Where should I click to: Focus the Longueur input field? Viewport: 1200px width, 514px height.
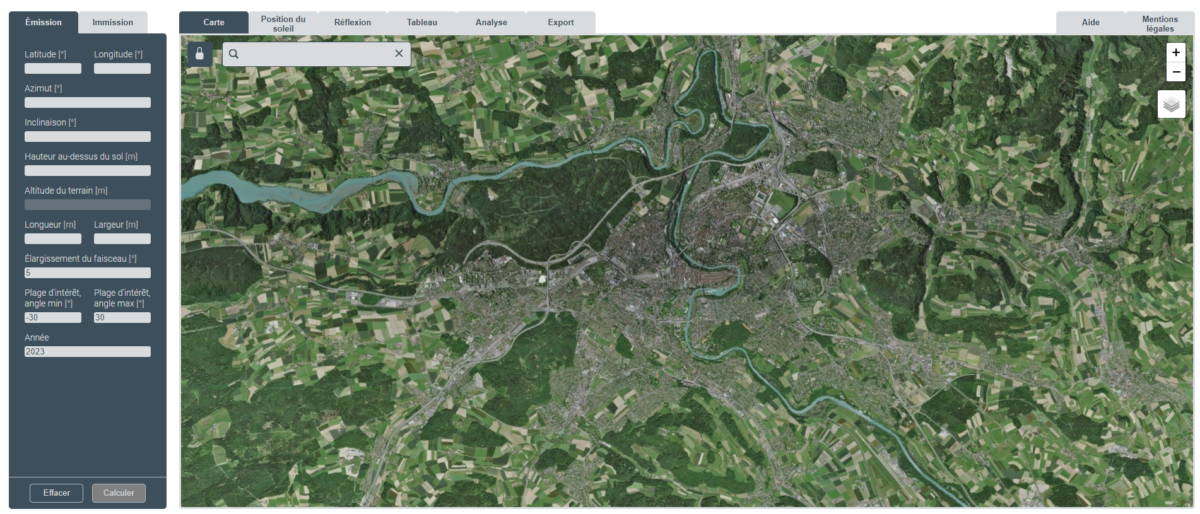(53, 239)
